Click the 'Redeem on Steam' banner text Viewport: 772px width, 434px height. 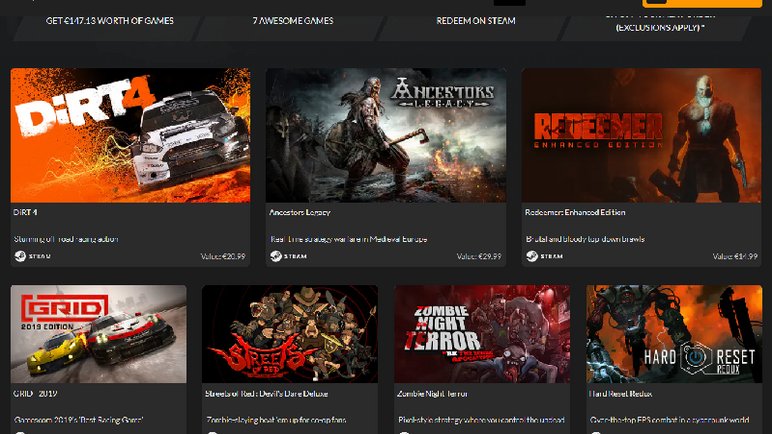(x=476, y=21)
